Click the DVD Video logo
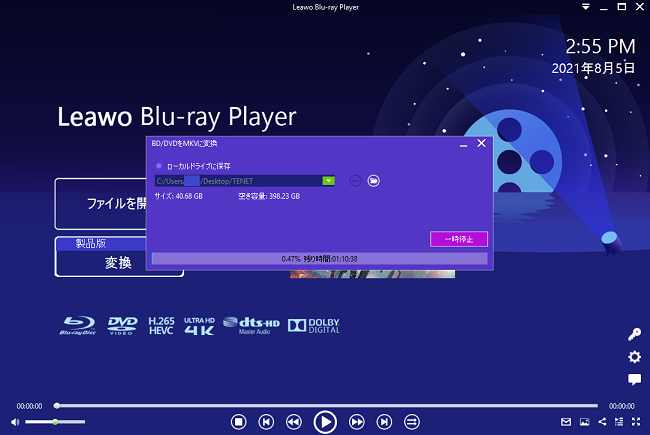This screenshot has height=435, width=650. click(x=122, y=326)
